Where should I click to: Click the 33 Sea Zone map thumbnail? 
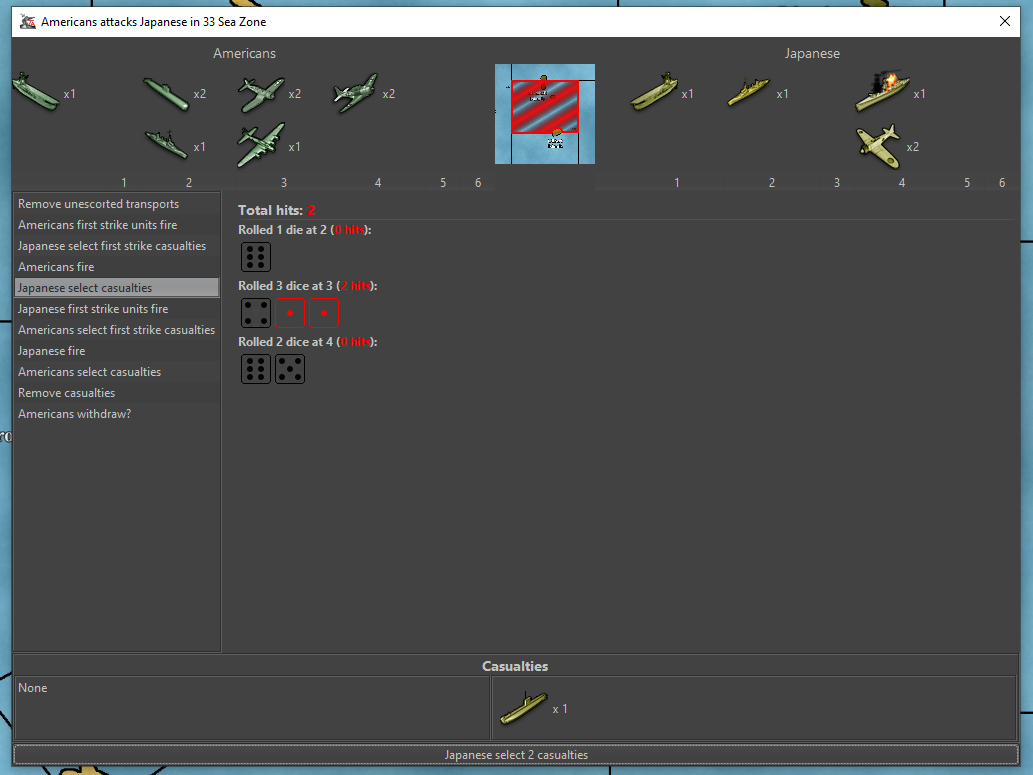[x=545, y=114]
